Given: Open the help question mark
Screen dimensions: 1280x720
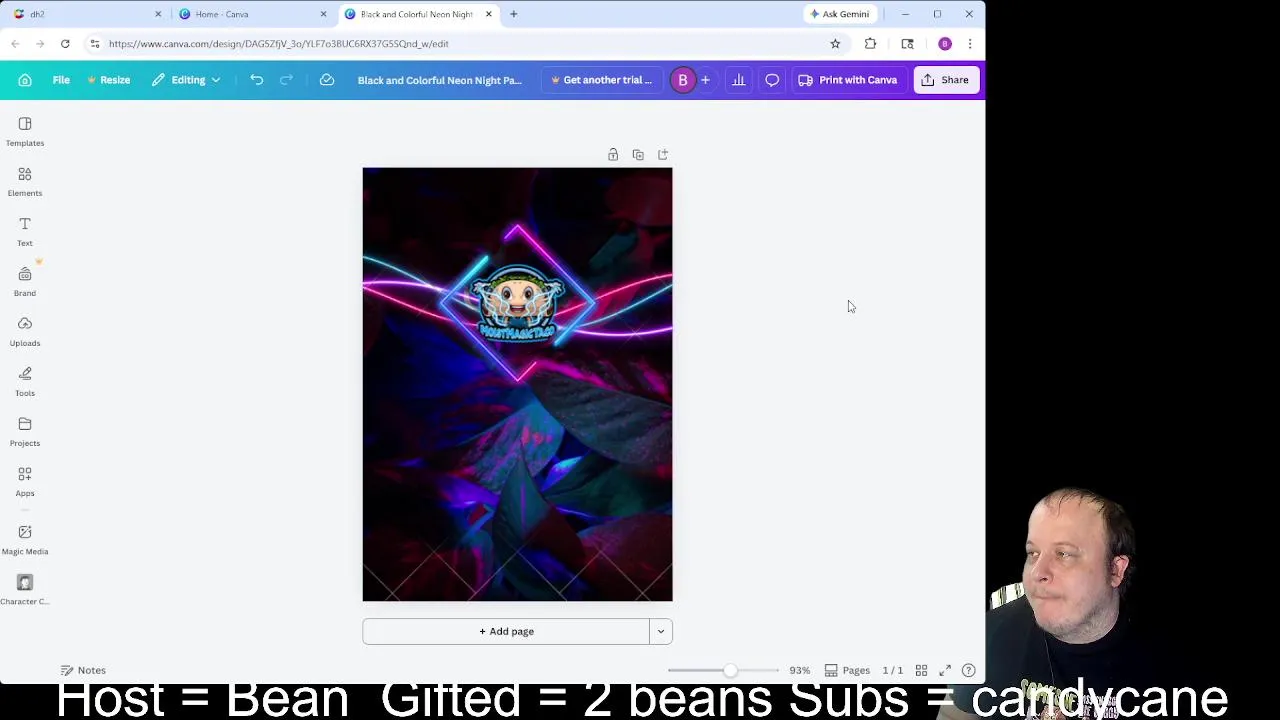Looking at the screenshot, I should tap(968, 670).
